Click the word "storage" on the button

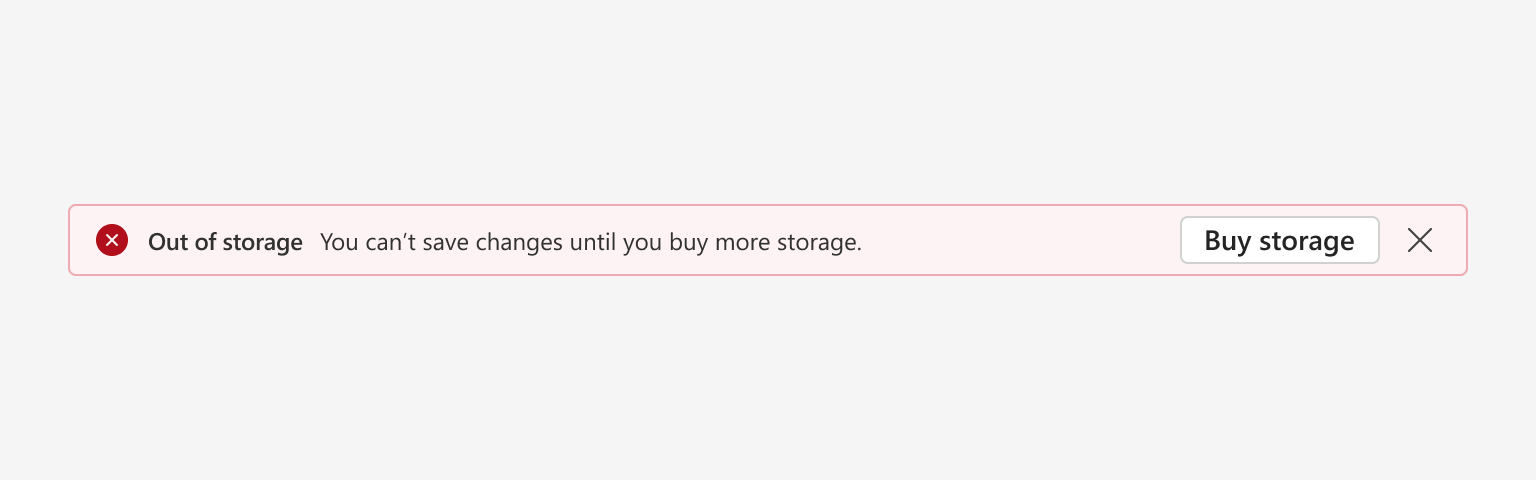click(1305, 242)
